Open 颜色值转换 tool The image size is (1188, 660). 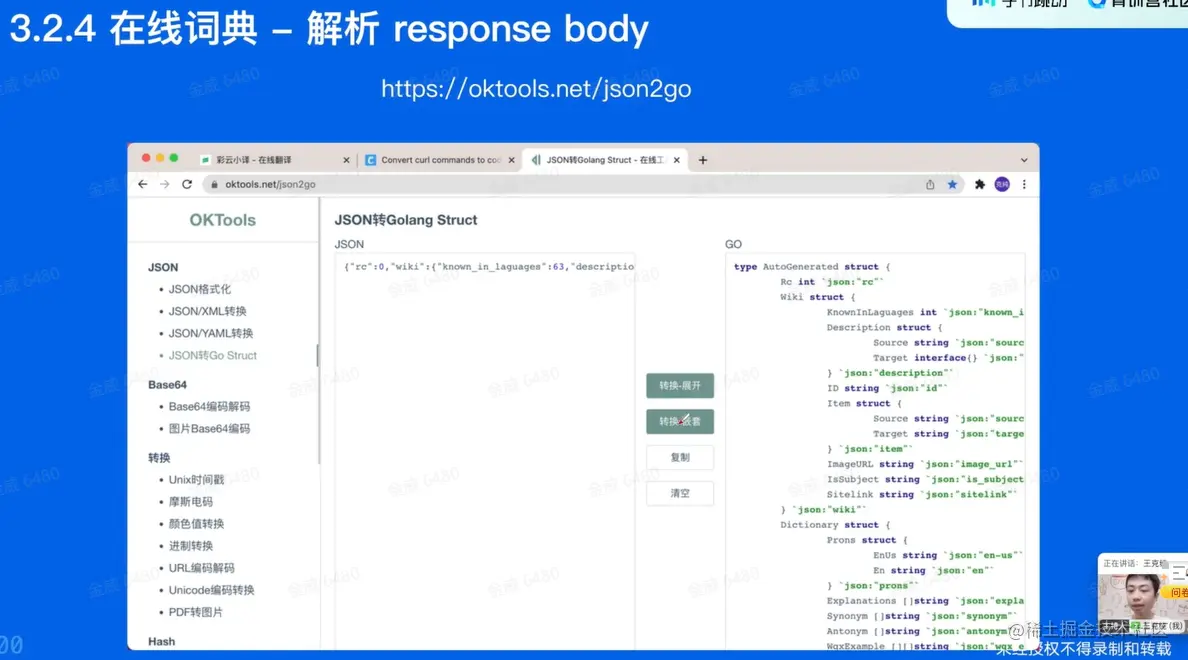[x=196, y=523]
